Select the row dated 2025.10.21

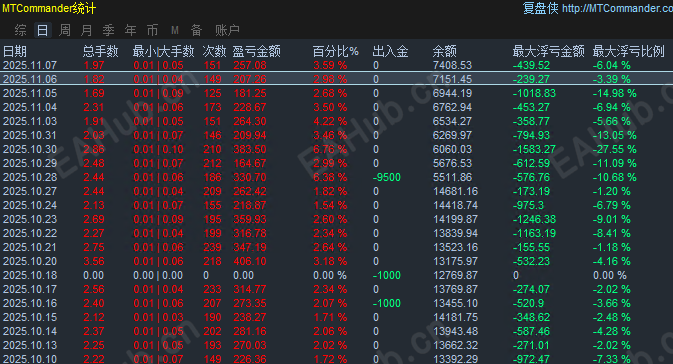pyautogui.click(x=336, y=247)
